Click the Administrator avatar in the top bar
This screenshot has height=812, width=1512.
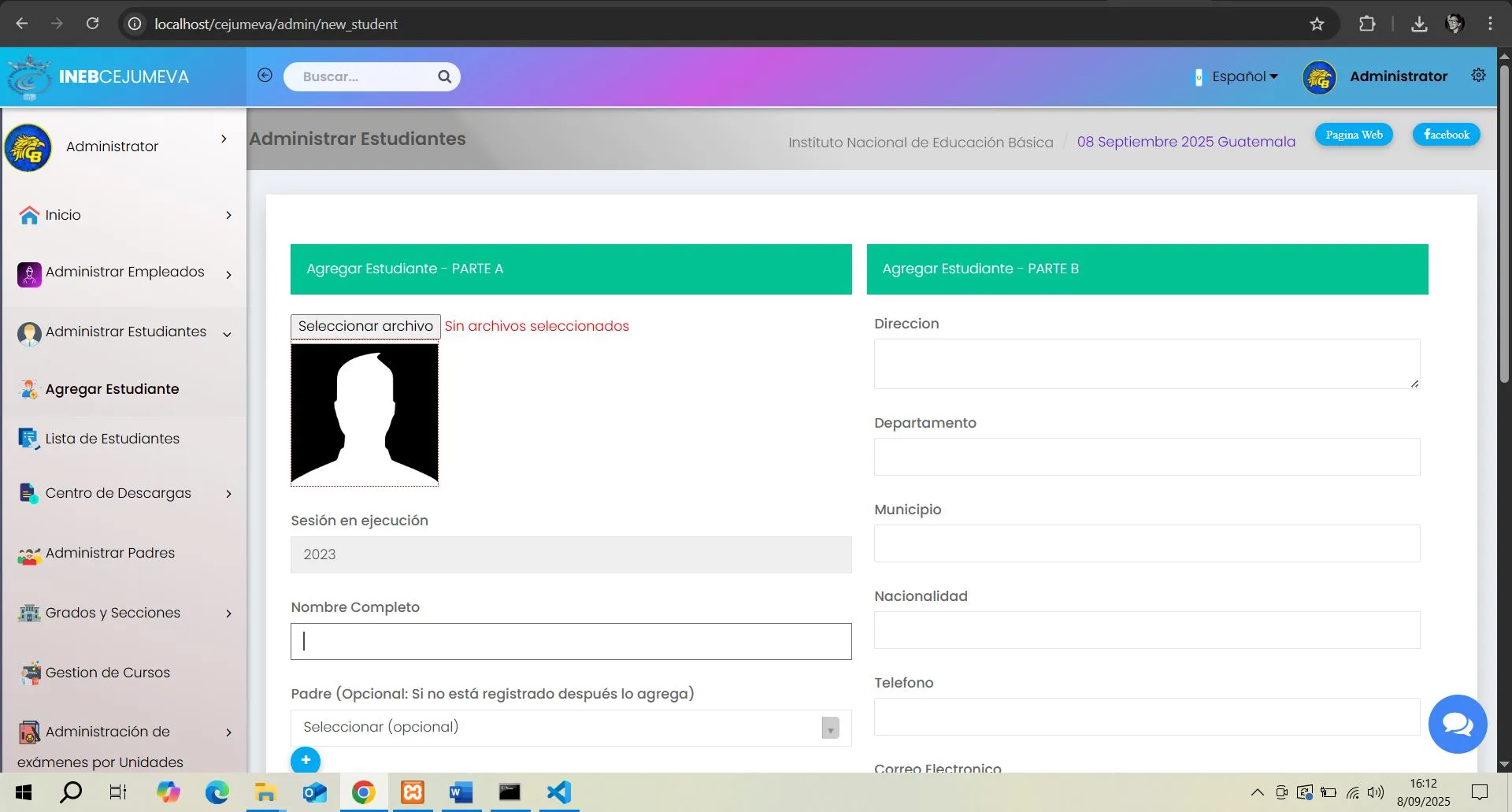[x=1320, y=76]
